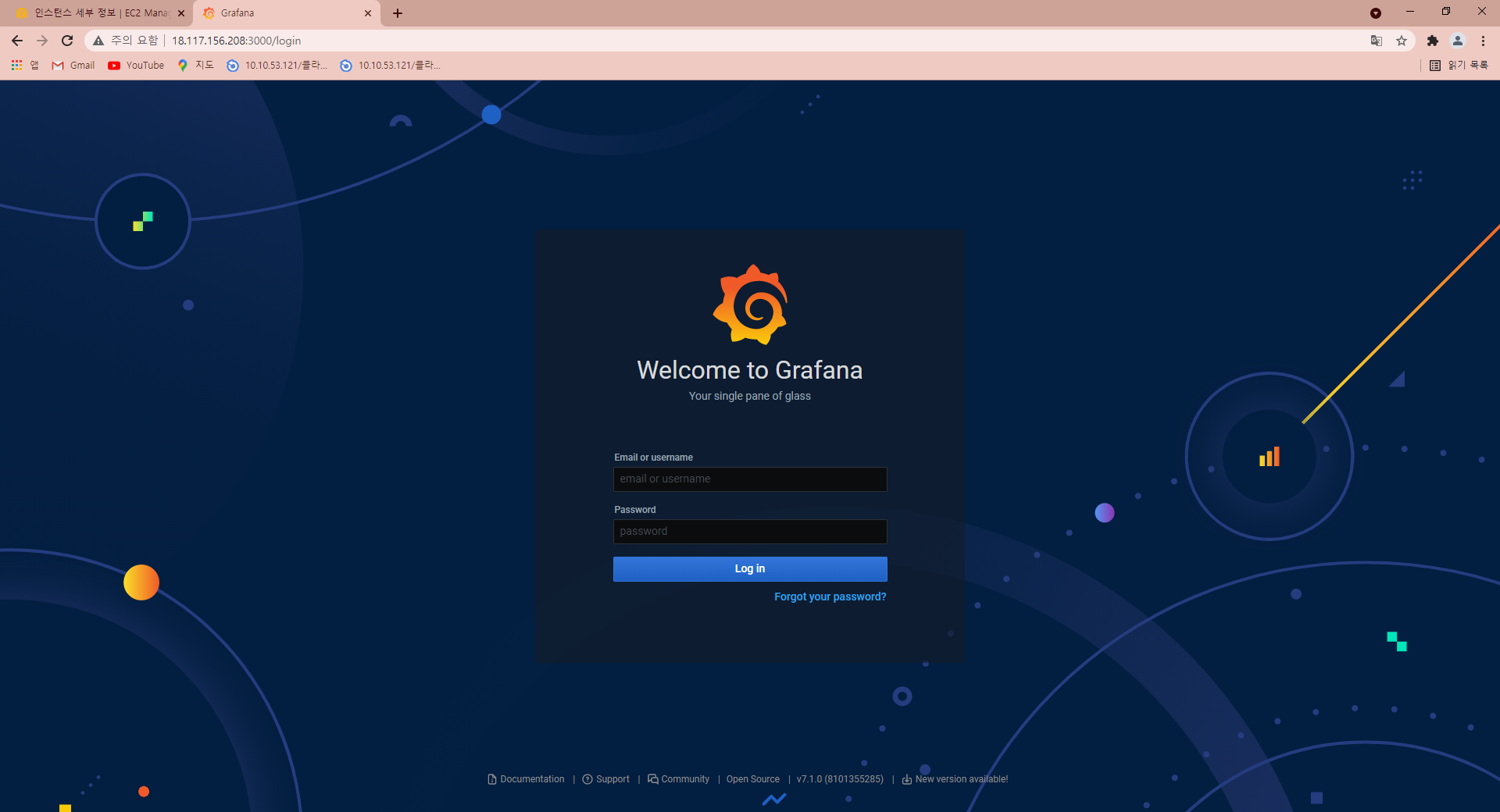Screen dimensions: 1500x812
Task: Open the Open Source footer link
Action: [x=753, y=779]
